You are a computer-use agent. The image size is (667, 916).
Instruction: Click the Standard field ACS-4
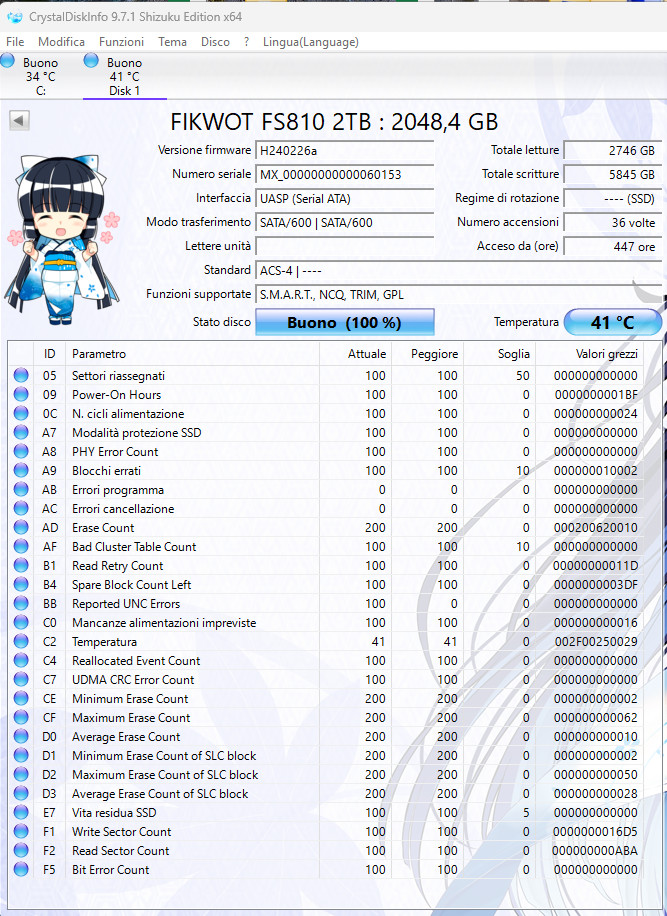(458, 270)
